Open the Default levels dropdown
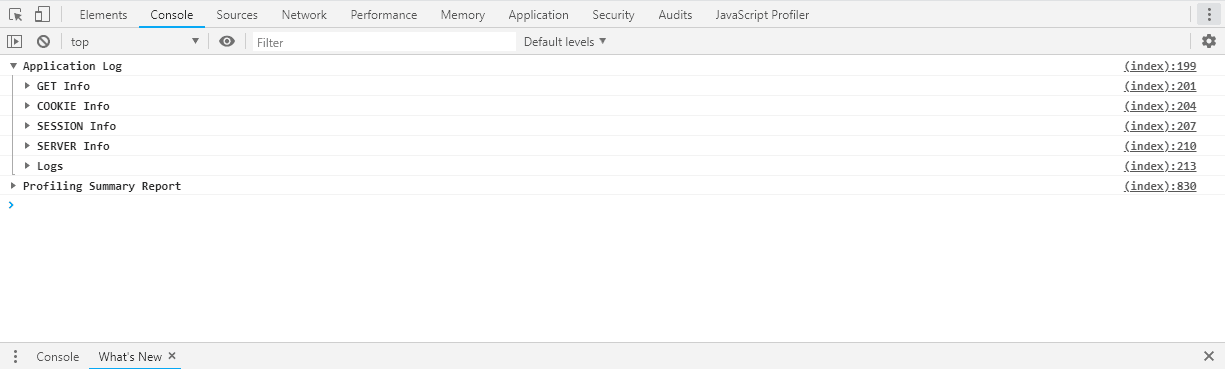 point(565,42)
